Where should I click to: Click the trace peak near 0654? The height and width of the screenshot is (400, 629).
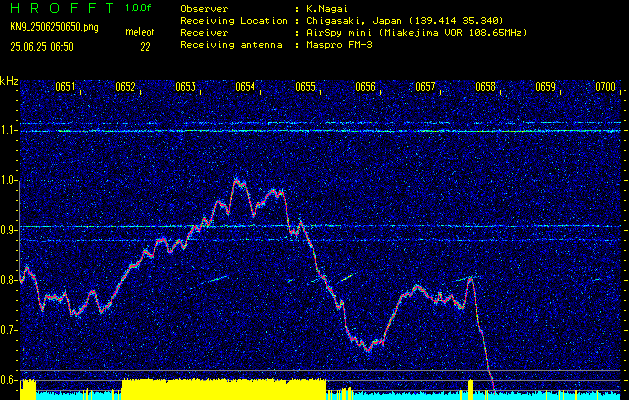coord(237,181)
